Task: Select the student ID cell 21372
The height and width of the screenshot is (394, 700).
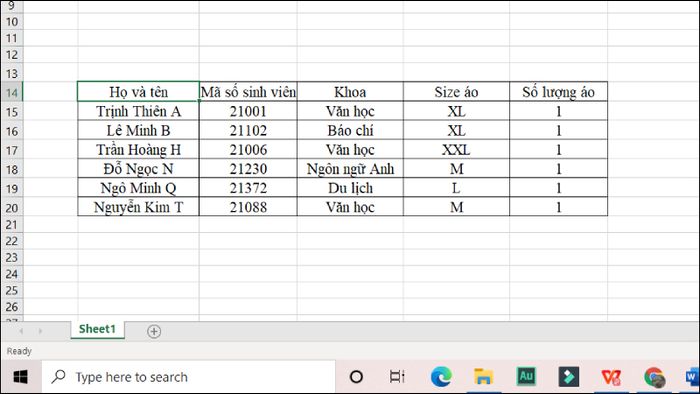Action: click(248, 188)
